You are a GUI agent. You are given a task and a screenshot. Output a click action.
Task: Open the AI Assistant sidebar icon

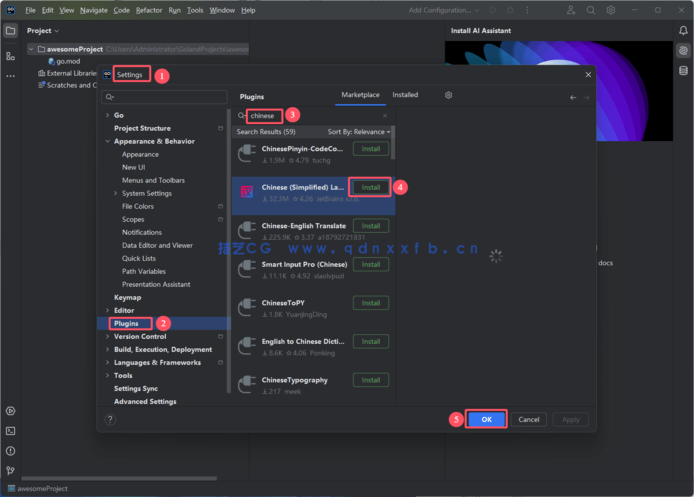coord(683,51)
